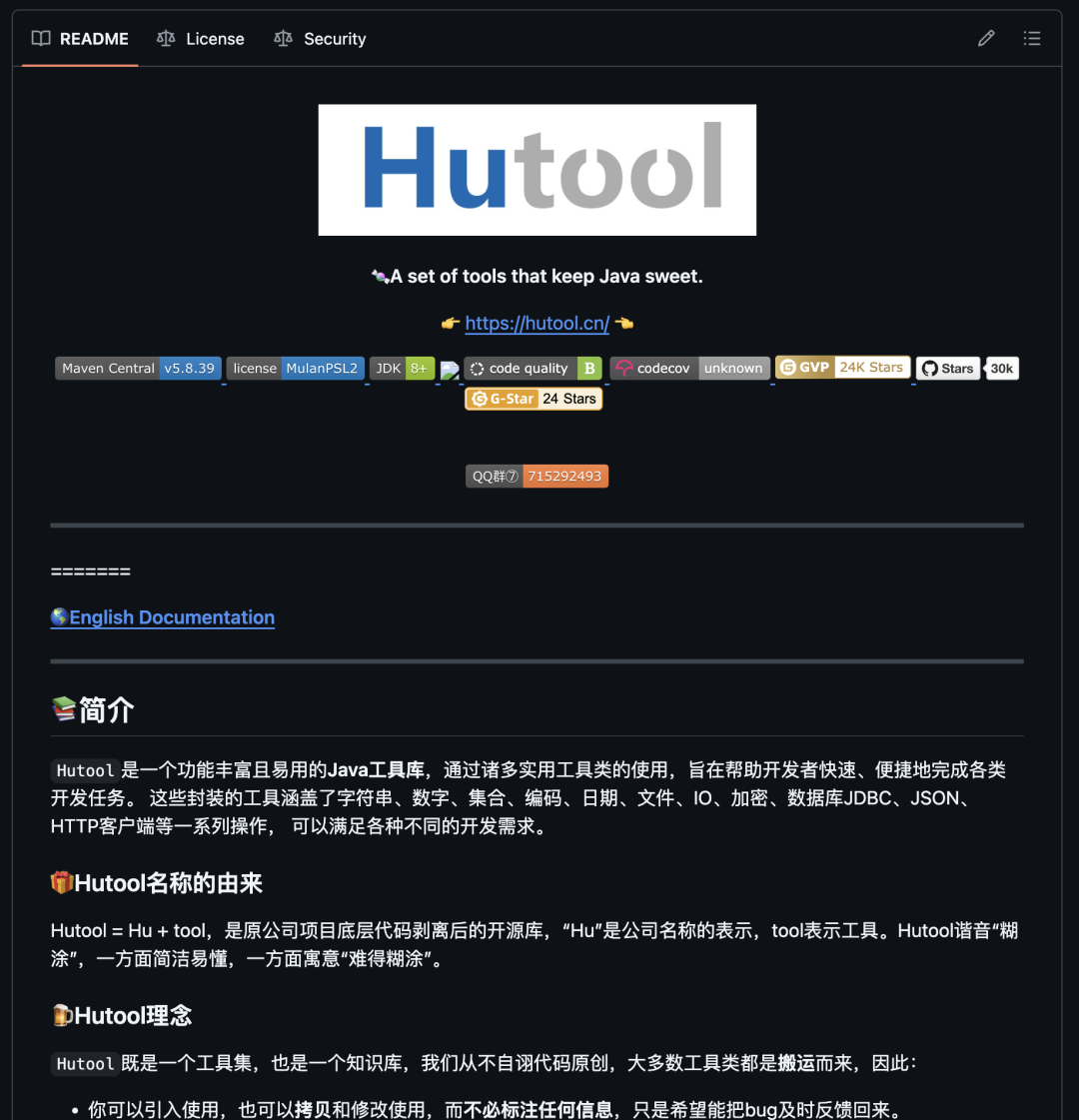Click the pencil icon to edit the README
This screenshot has height=1120, width=1079.
pyautogui.click(x=986, y=38)
